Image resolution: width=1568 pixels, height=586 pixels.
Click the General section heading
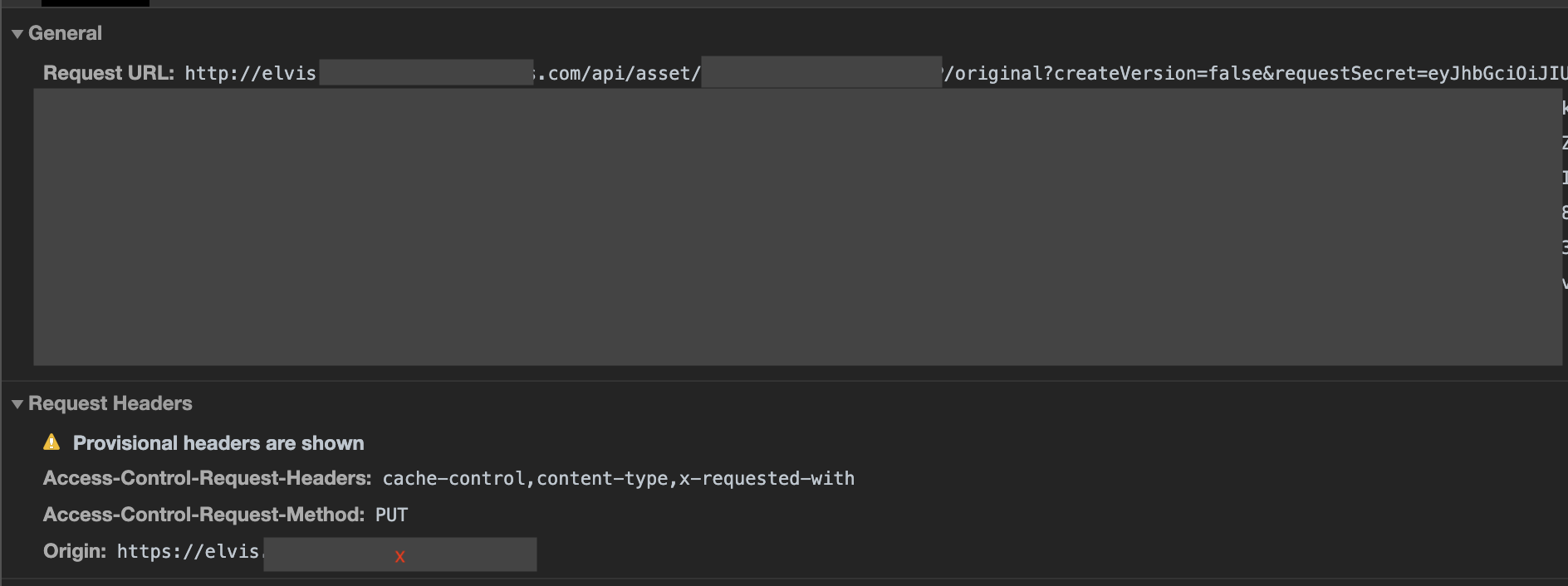[x=65, y=33]
